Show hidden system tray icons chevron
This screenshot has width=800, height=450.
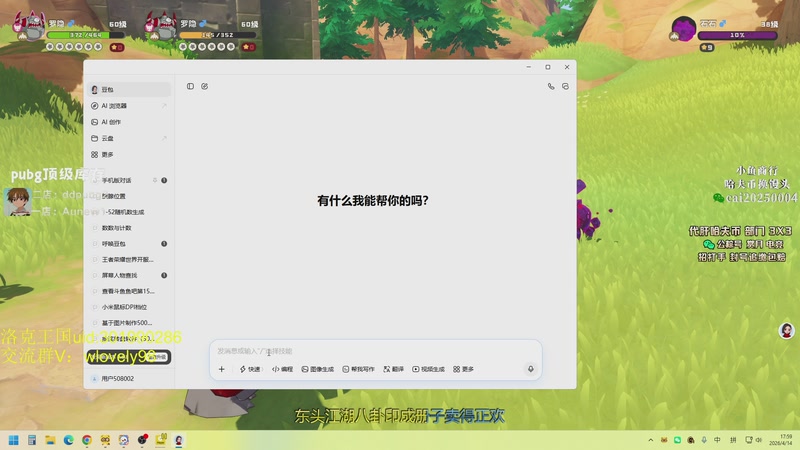[x=651, y=440]
